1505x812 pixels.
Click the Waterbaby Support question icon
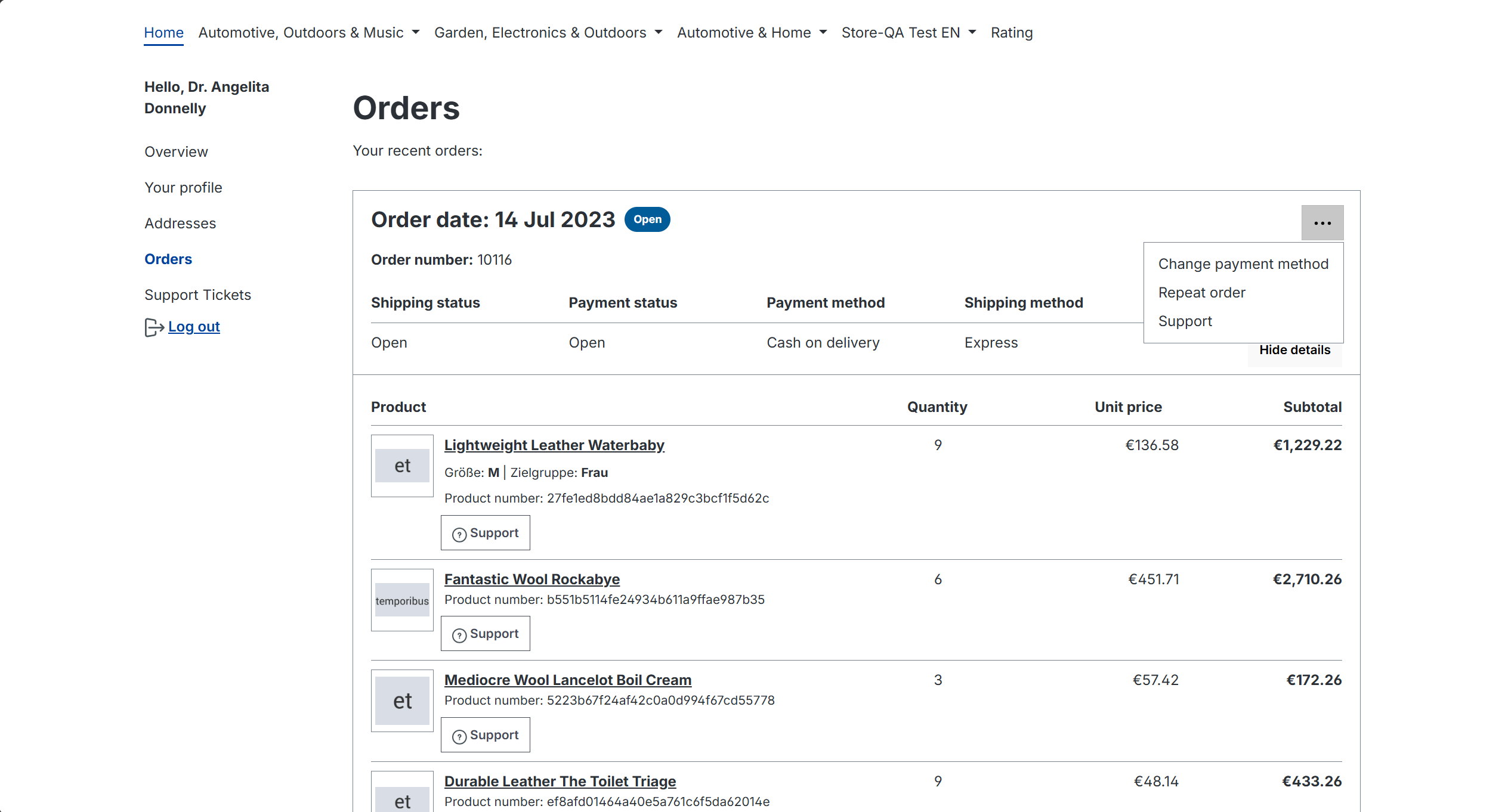459,534
